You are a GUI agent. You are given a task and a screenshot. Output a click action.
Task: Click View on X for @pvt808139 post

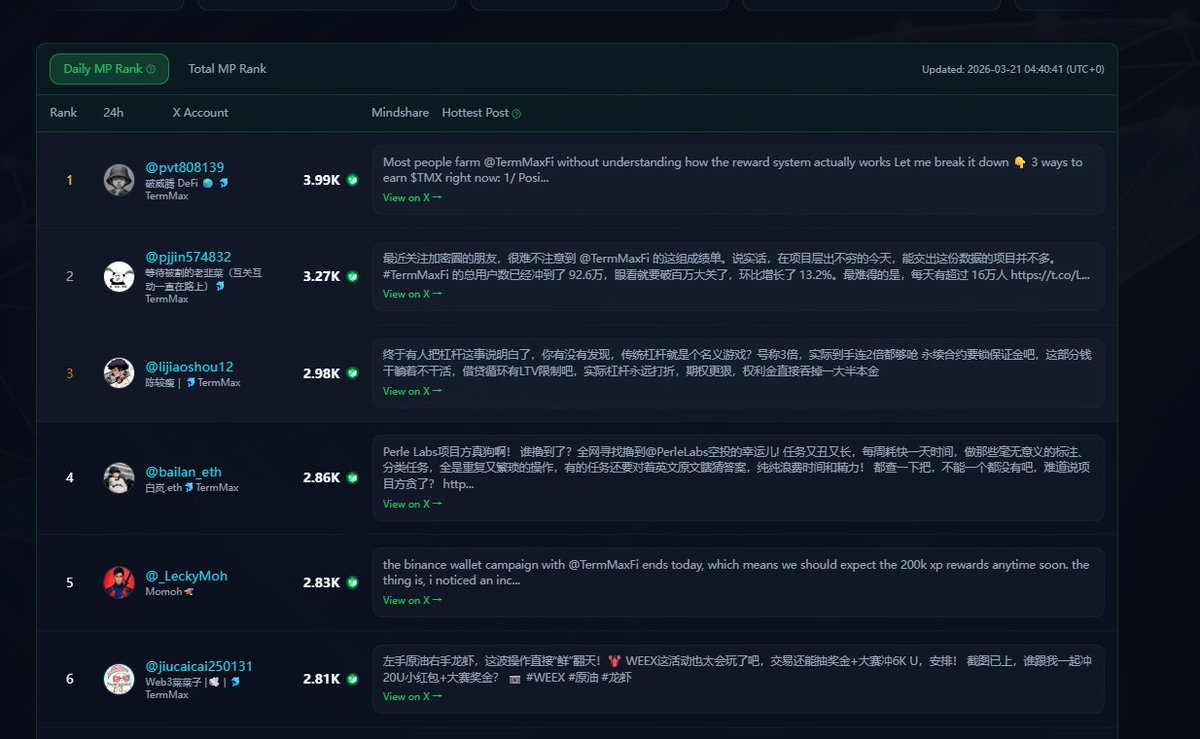412,197
